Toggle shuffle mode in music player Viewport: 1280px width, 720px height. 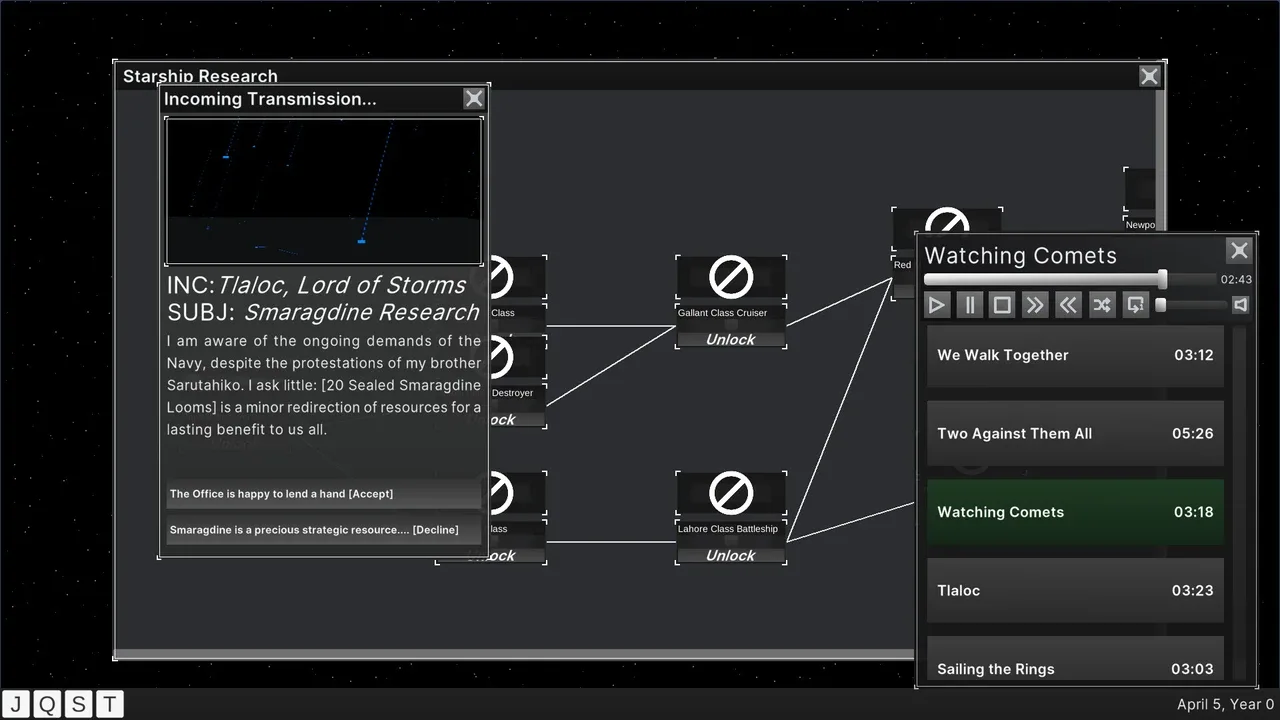pos(1101,305)
